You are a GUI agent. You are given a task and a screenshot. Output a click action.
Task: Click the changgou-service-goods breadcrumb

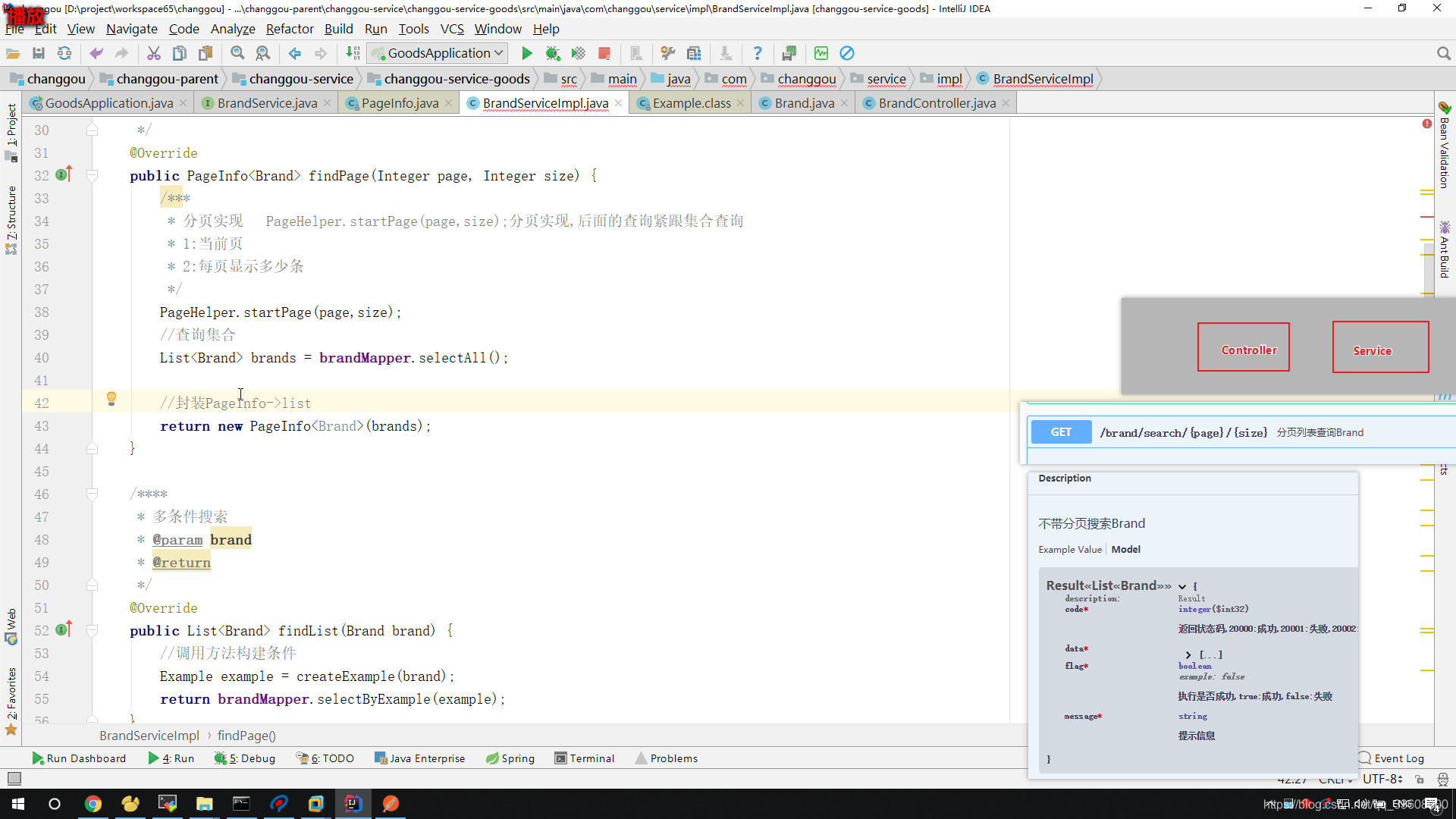coord(449,79)
